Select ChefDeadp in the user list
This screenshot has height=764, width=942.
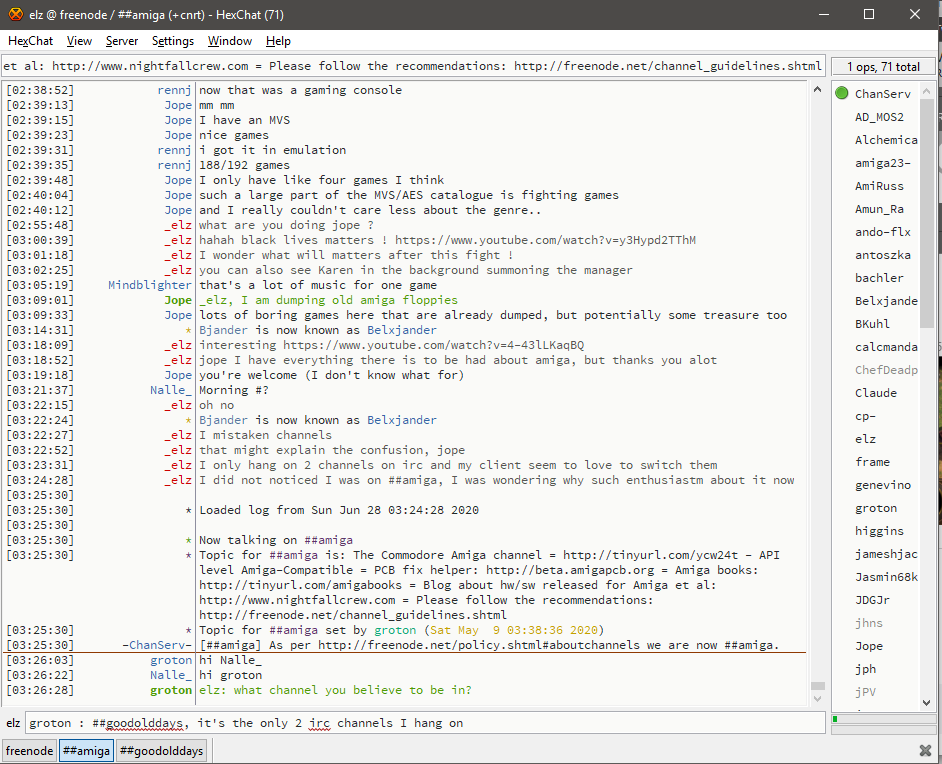click(x=886, y=370)
